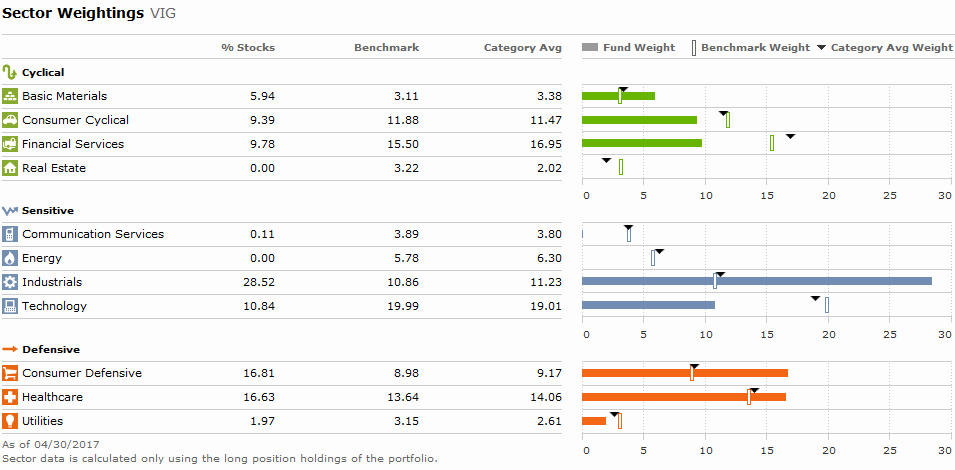Image resolution: width=955 pixels, height=470 pixels.
Task: Click the Defensive arrow icon
Action: (x=10, y=349)
